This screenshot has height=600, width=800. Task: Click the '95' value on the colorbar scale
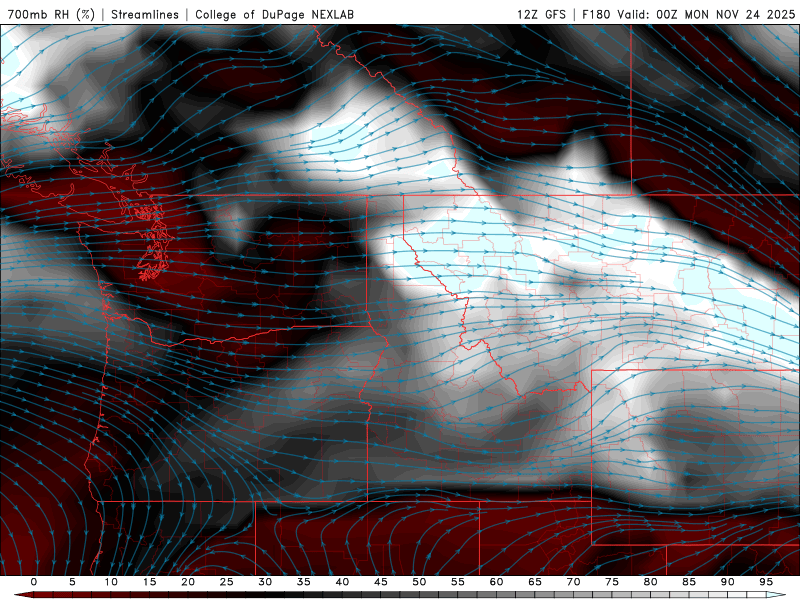click(x=766, y=582)
